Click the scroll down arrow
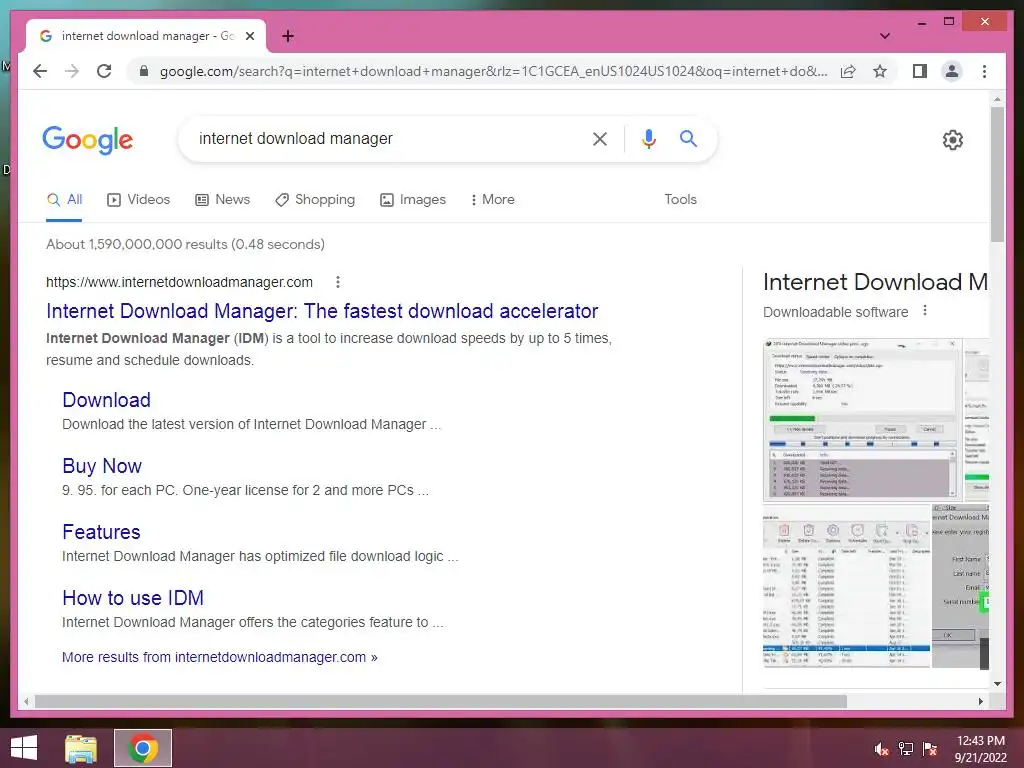The image size is (1024, 768). click(997, 684)
